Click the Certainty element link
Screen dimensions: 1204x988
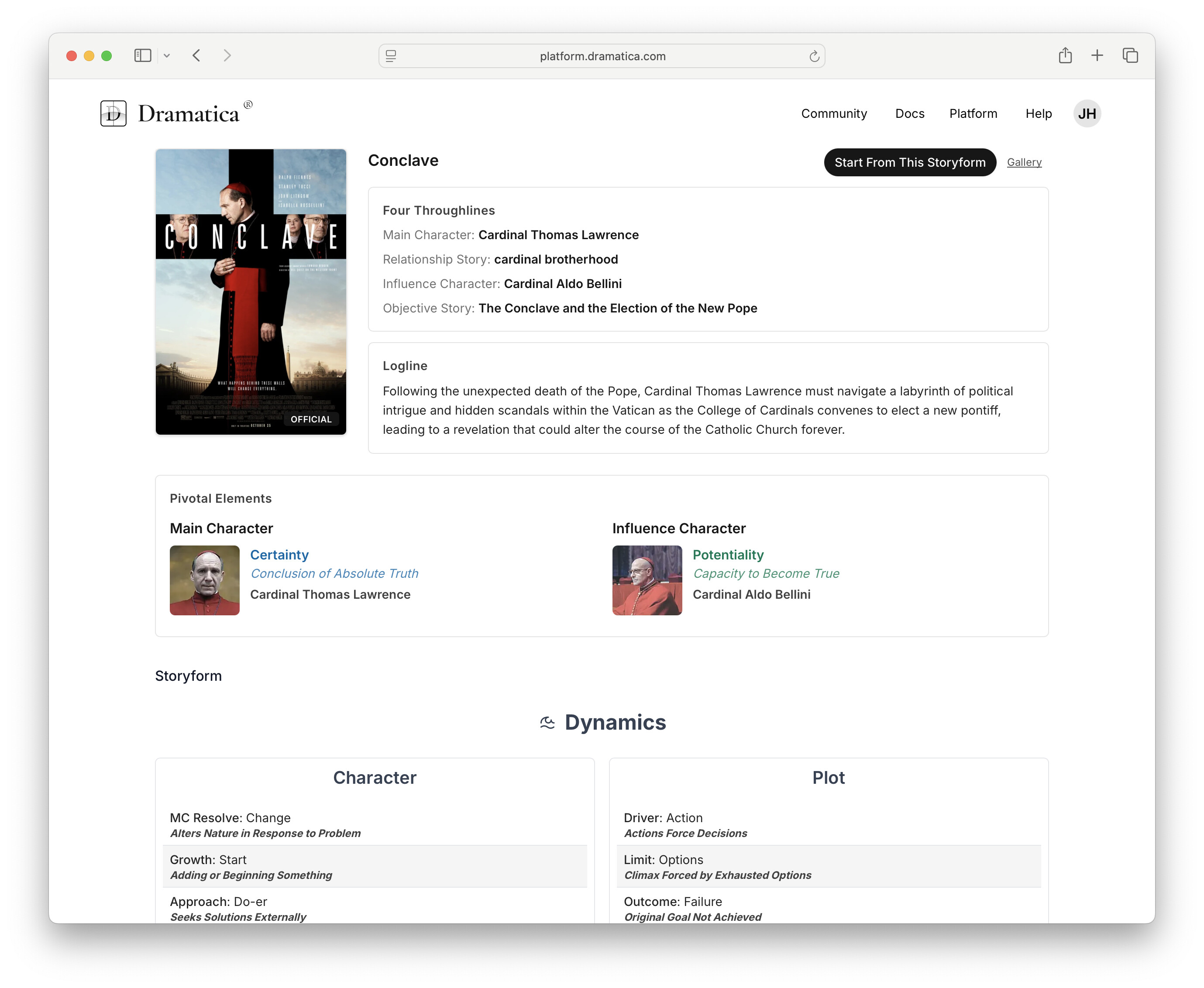(279, 554)
